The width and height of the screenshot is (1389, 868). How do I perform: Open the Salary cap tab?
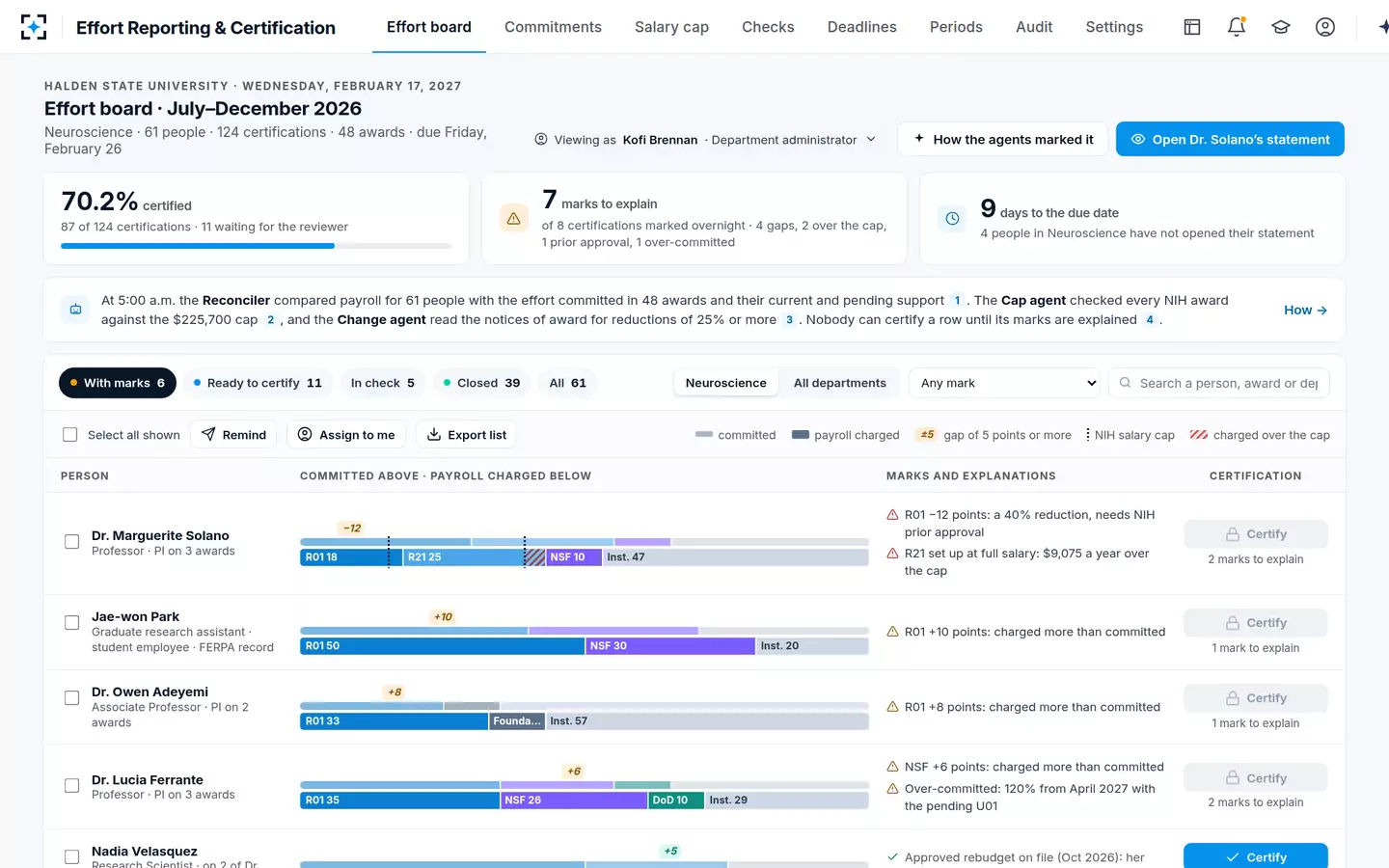point(671,27)
